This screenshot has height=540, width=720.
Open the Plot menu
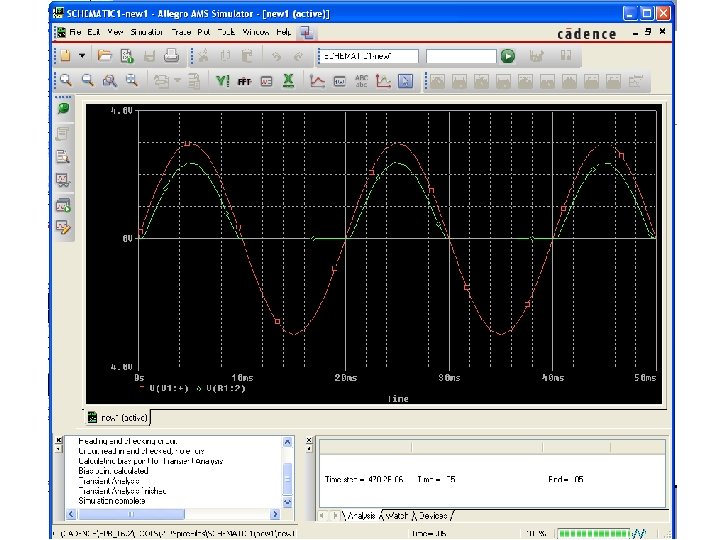pyautogui.click(x=206, y=32)
